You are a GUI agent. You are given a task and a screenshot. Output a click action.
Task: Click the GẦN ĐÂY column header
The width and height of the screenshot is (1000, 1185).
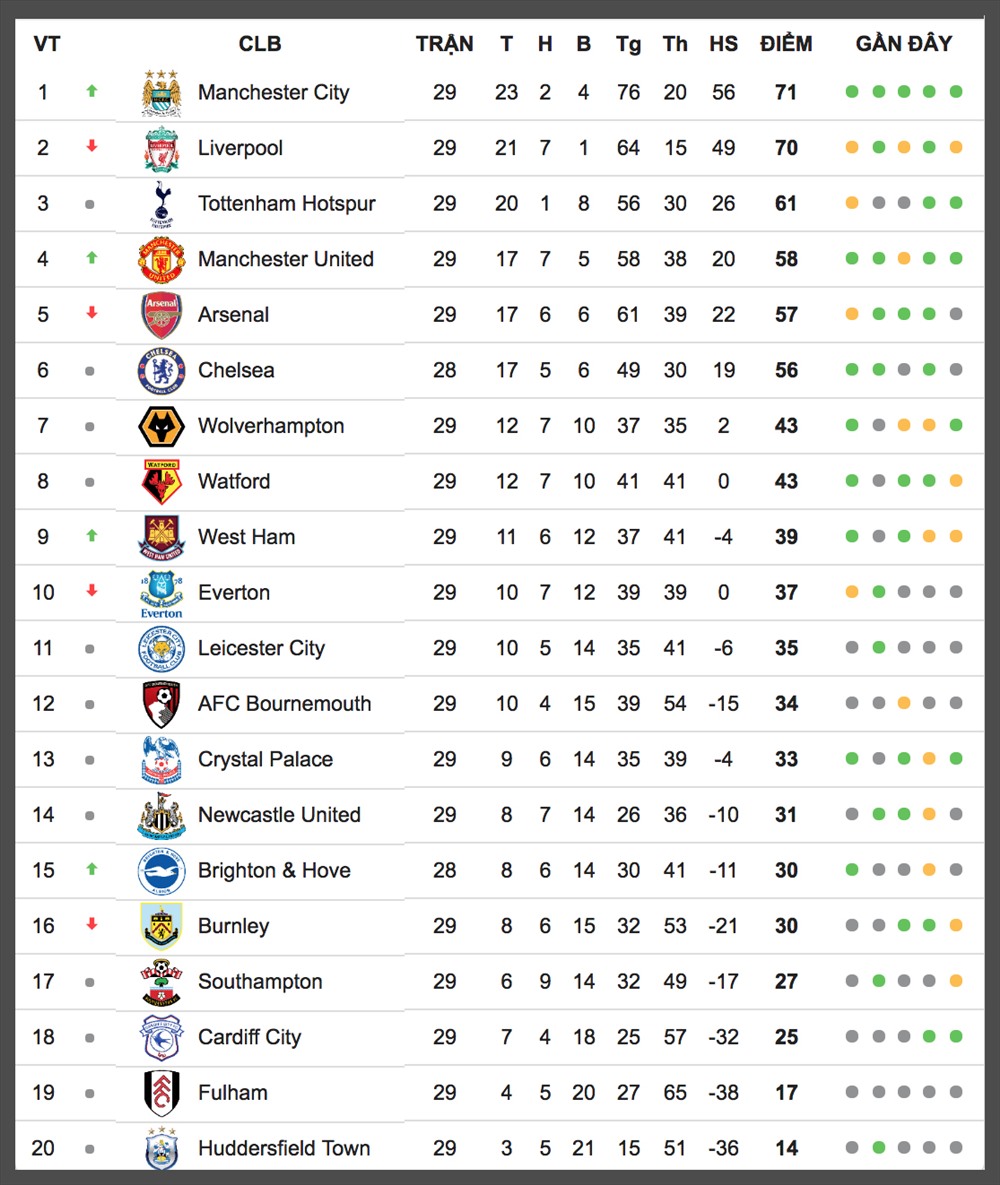[x=904, y=44]
